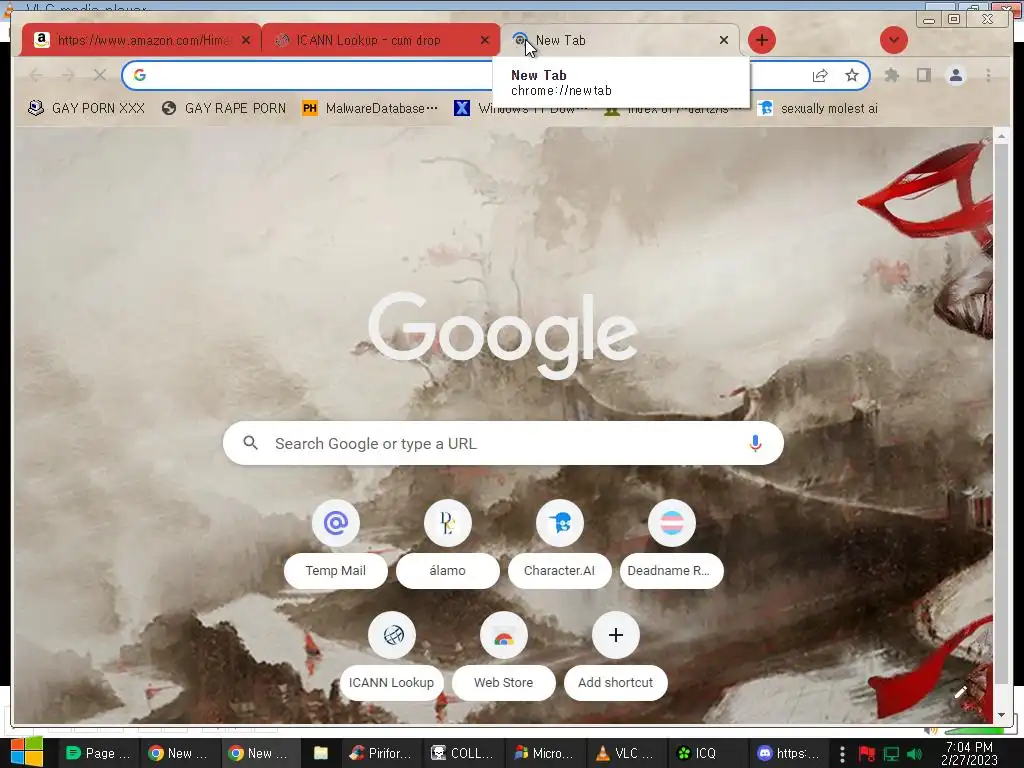This screenshot has width=1024, height=768.
Task: Switch to the ICANN Lookup tab
Action: 380,40
